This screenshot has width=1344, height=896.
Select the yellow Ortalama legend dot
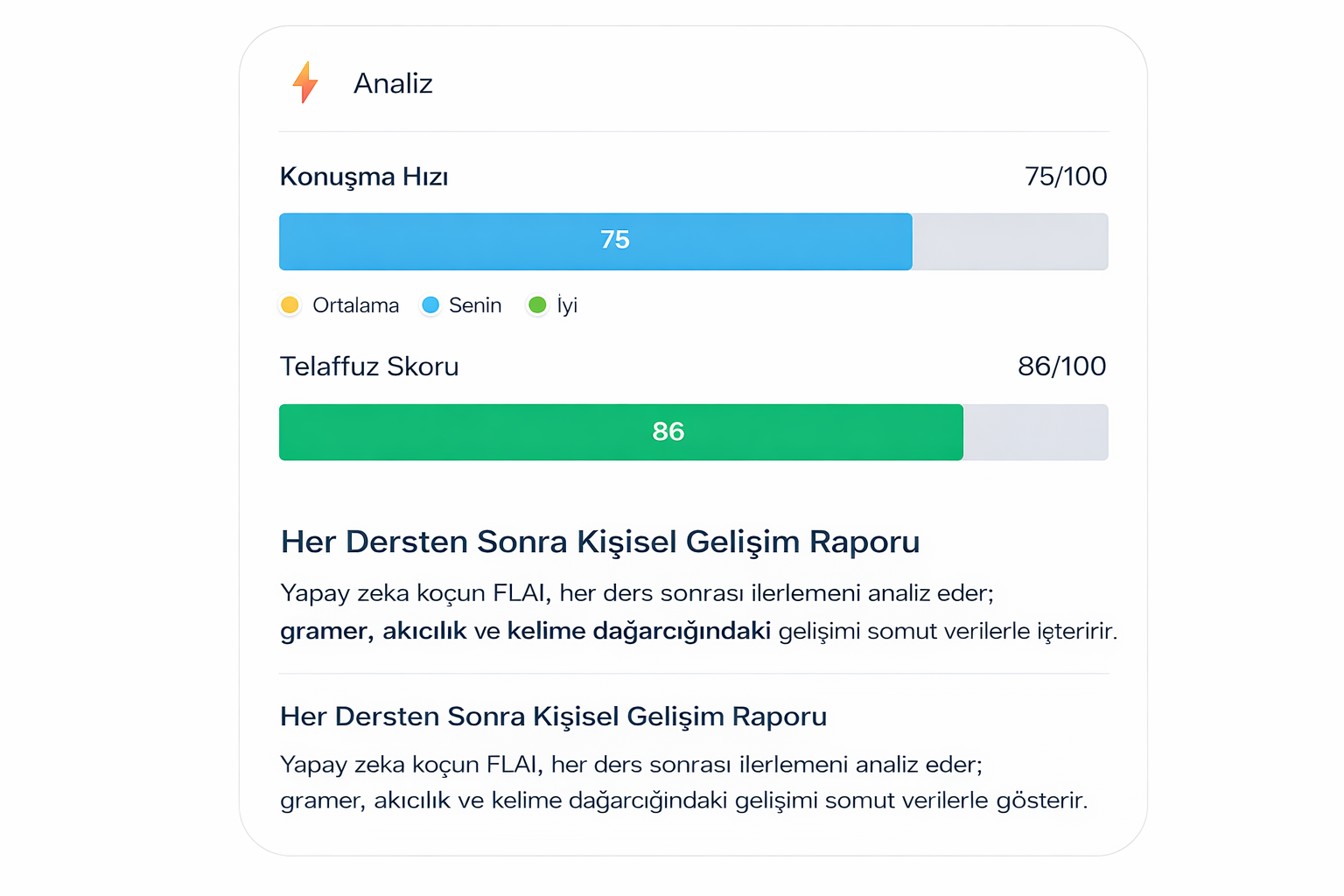point(290,305)
